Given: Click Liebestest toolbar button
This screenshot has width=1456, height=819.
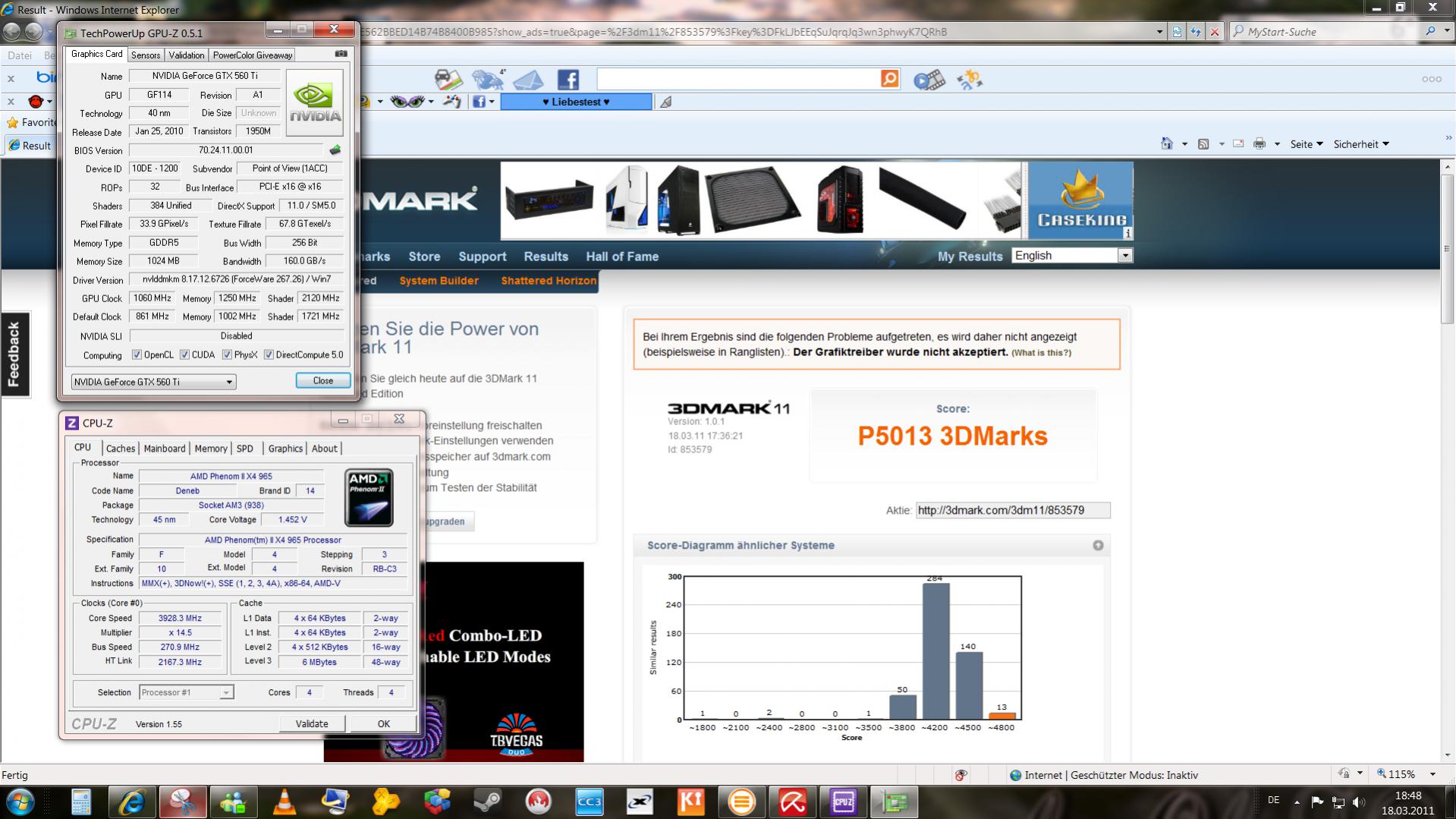Looking at the screenshot, I should point(576,102).
